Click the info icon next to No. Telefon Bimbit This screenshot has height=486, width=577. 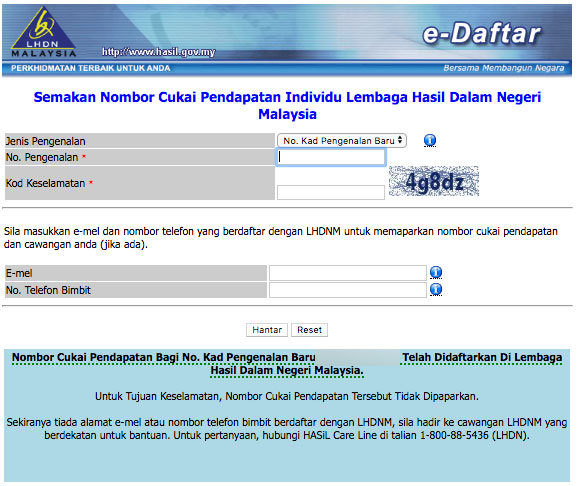pyautogui.click(x=436, y=290)
